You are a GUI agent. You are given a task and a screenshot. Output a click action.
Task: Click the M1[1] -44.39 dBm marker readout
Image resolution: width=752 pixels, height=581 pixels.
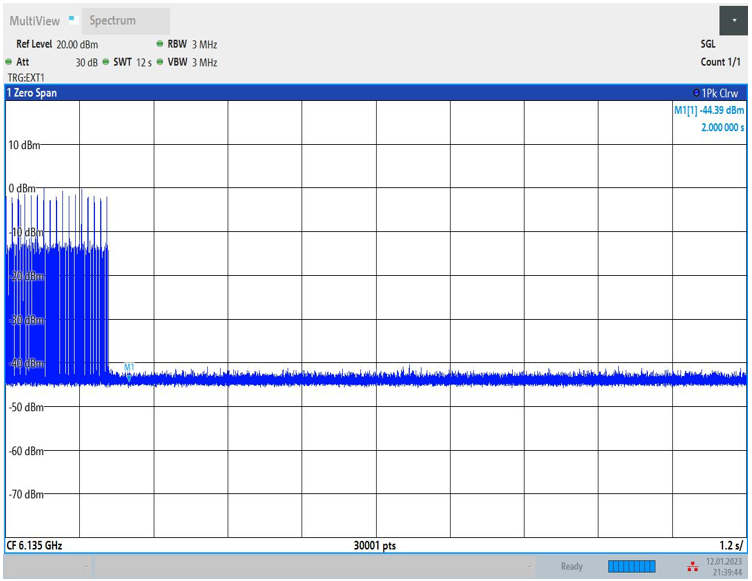click(709, 110)
